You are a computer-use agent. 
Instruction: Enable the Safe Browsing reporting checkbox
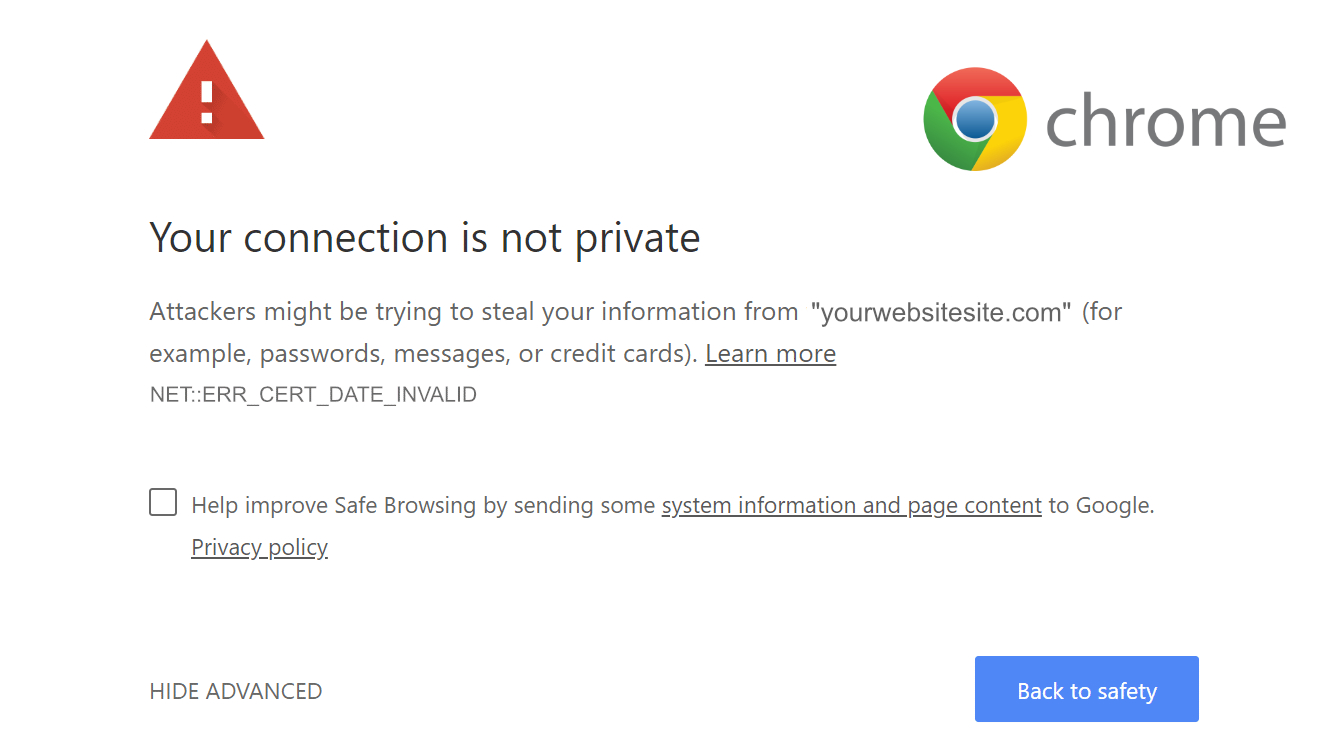(x=163, y=502)
